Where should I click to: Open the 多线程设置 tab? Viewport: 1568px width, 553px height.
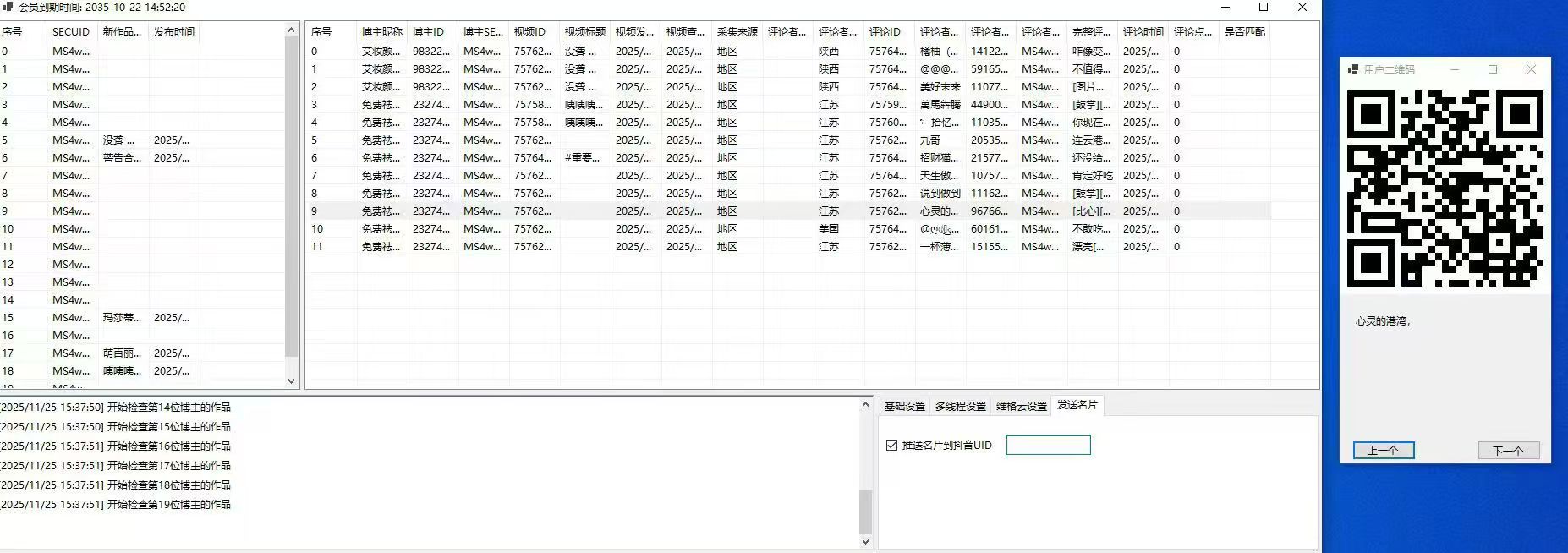(960, 406)
